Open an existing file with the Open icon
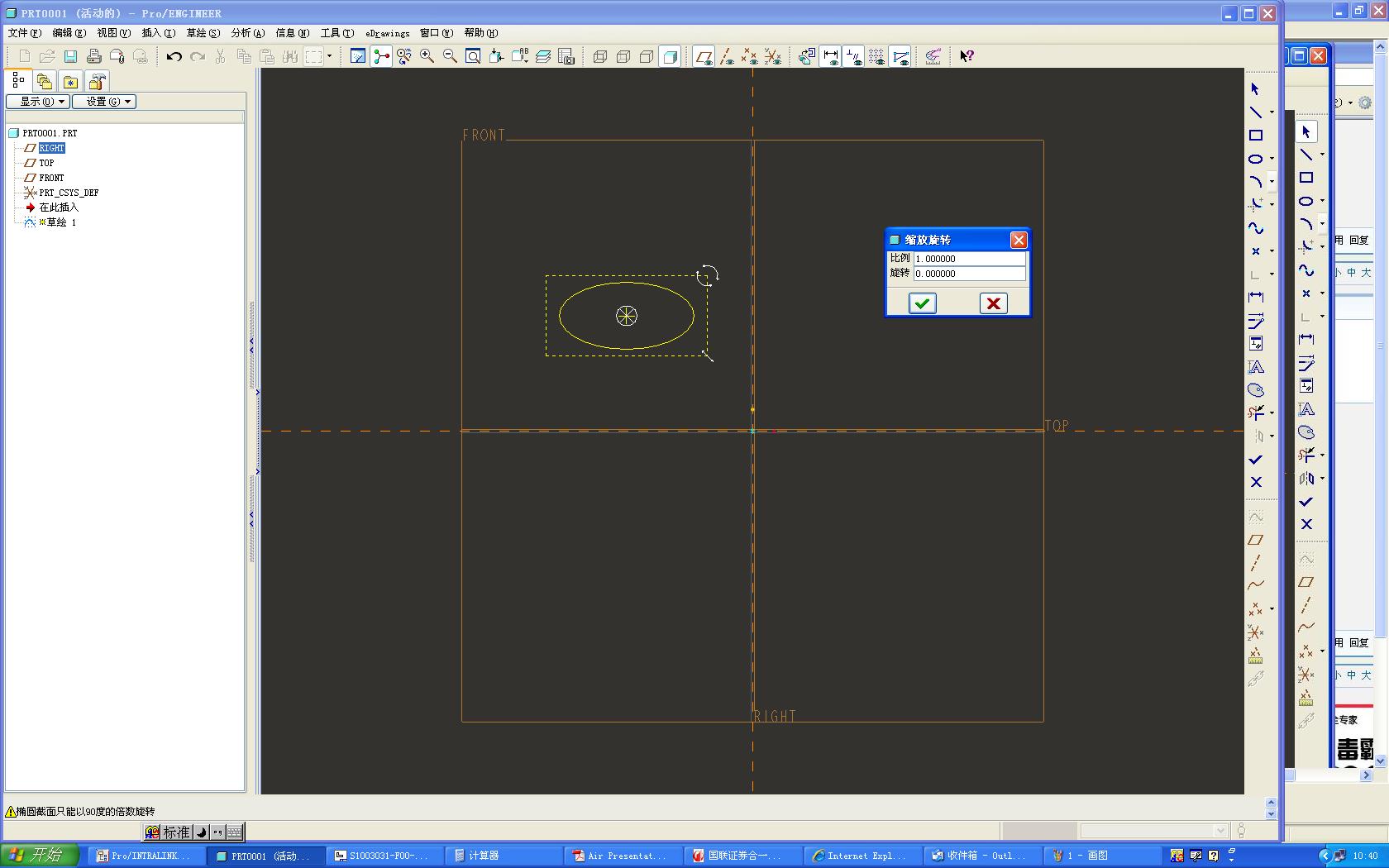 click(48, 56)
